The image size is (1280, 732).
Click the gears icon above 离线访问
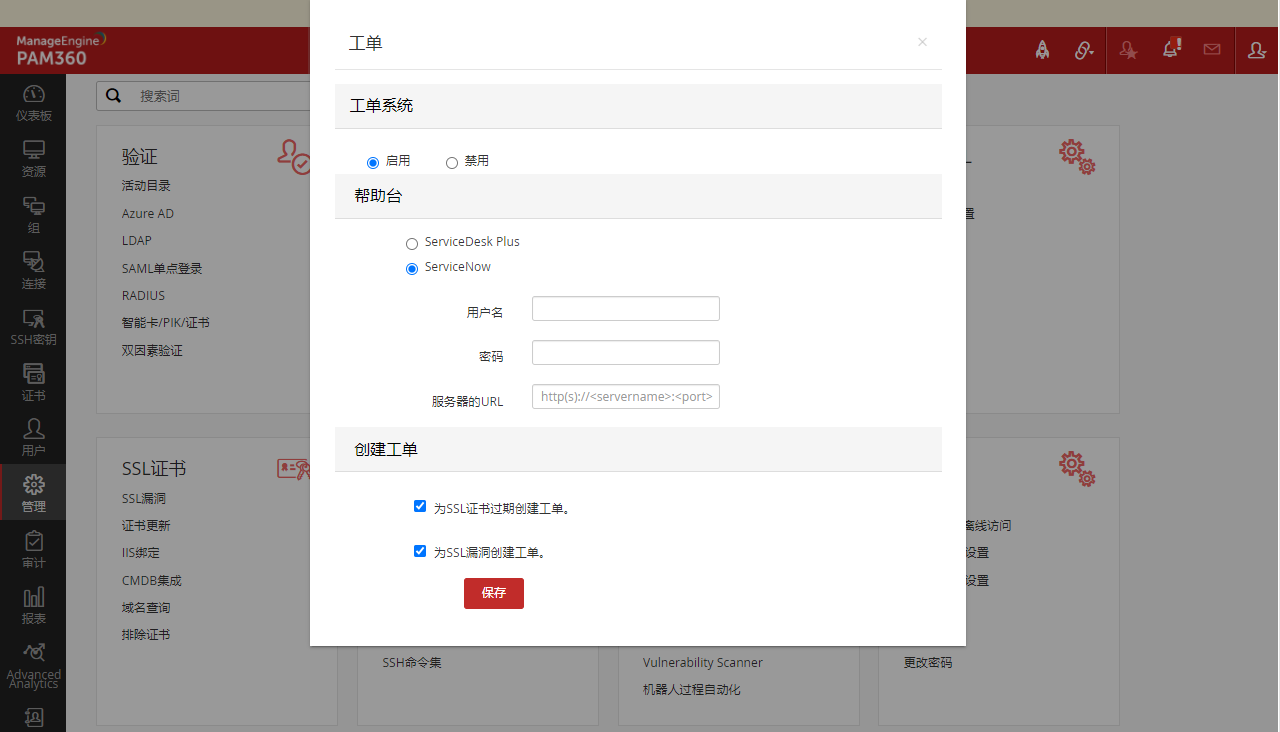point(1077,469)
